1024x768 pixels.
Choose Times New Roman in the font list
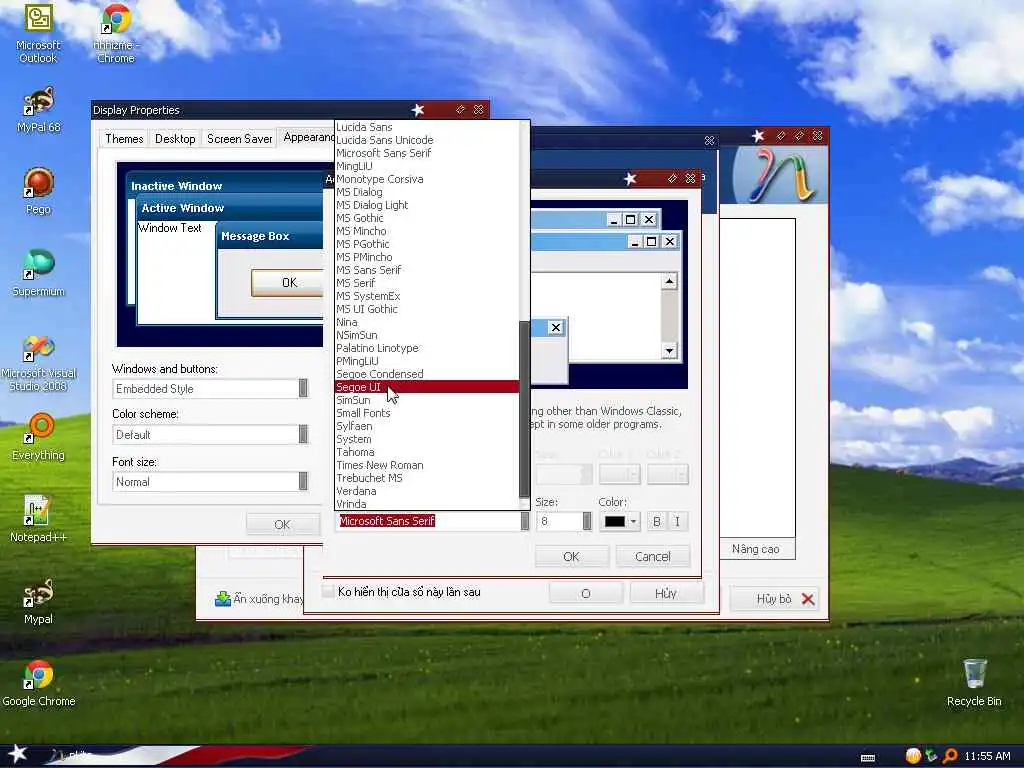coord(426,465)
